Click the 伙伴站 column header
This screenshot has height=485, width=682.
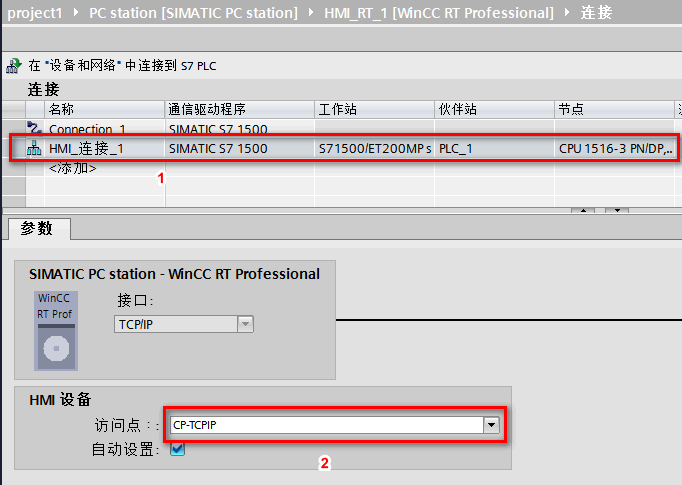[495, 109]
